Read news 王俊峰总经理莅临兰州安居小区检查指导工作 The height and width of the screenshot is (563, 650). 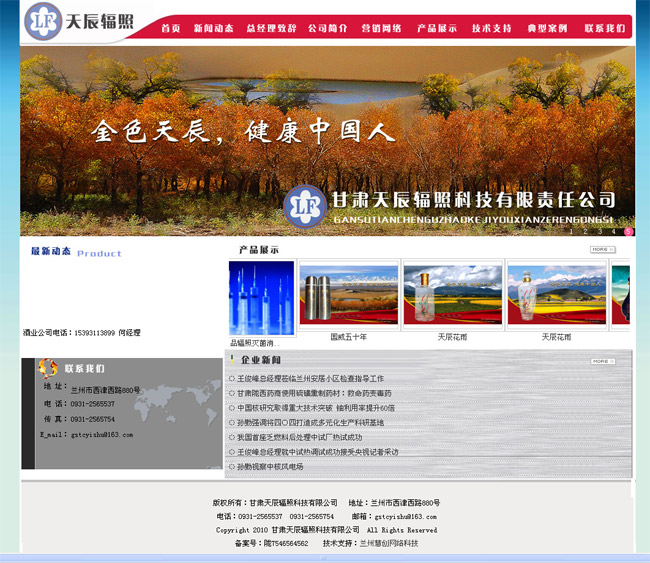[x=311, y=379]
